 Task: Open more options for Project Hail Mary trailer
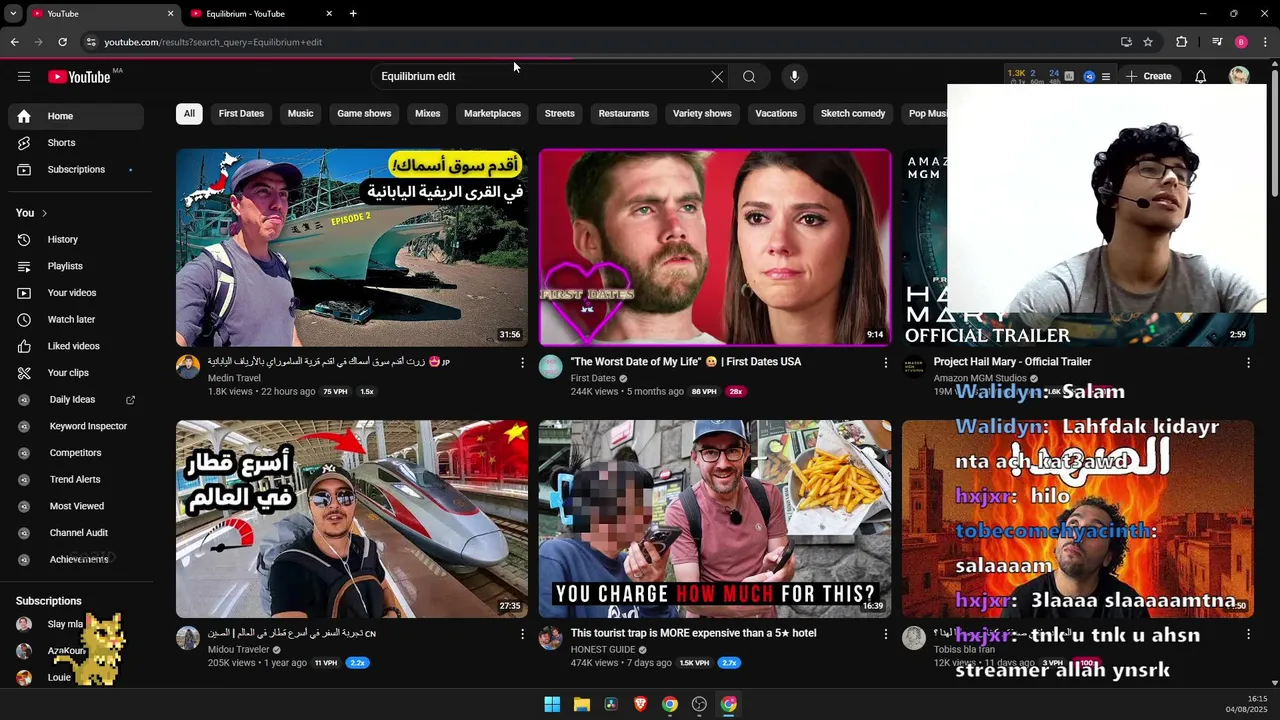1248,363
